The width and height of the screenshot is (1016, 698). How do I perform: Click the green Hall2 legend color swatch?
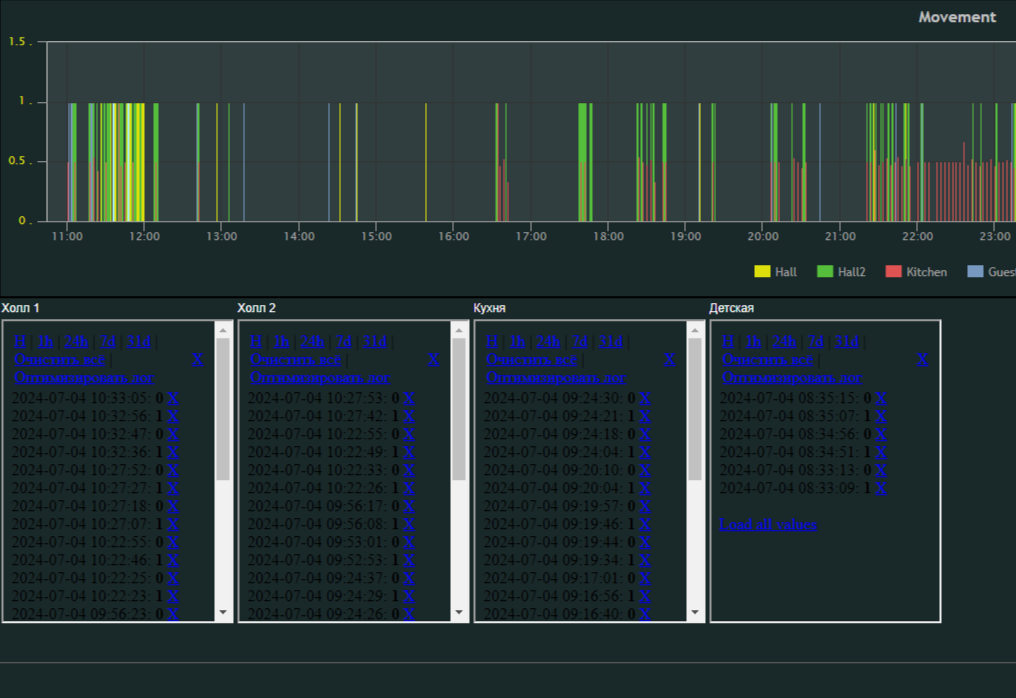click(825, 271)
